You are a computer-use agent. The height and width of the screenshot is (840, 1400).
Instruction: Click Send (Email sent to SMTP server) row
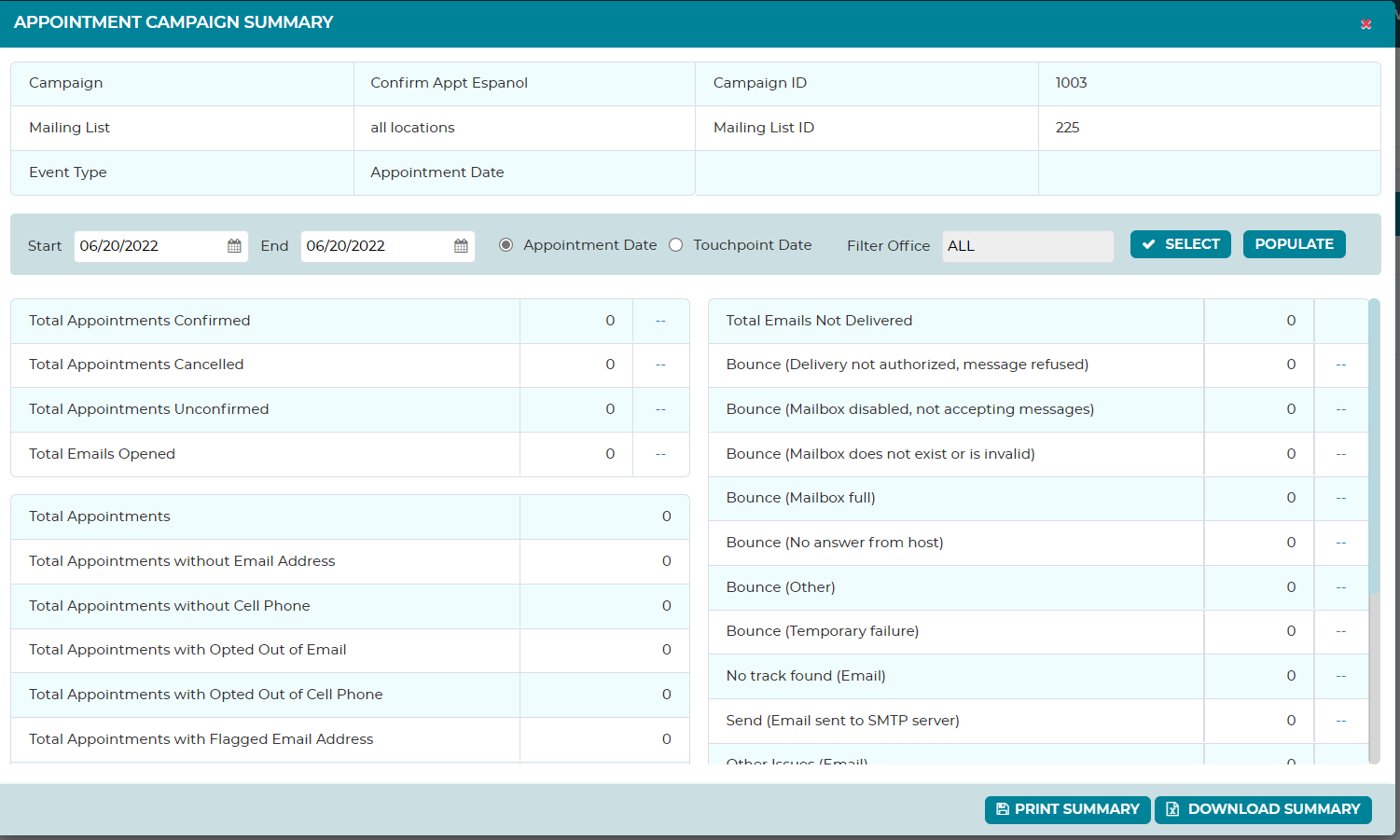click(1038, 721)
